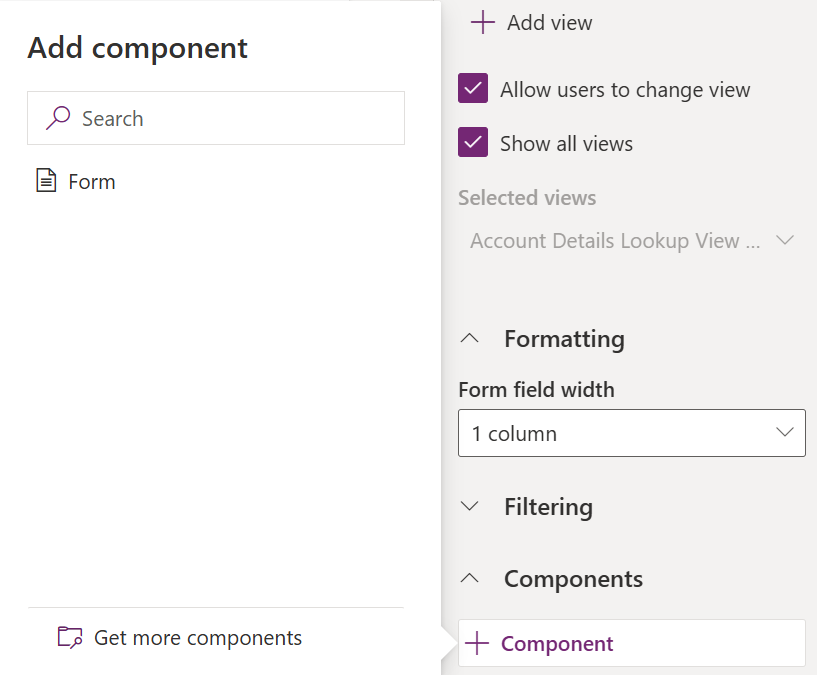This screenshot has width=817, height=675.
Task: Focus the Search input field
Action: pos(230,118)
